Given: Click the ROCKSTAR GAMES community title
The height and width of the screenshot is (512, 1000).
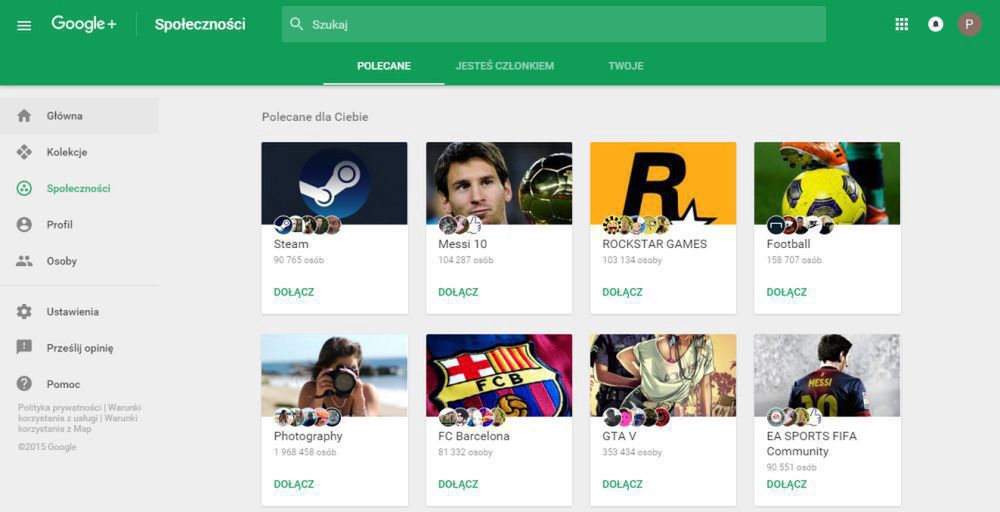Looking at the screenshot, I should pos(654,244).
